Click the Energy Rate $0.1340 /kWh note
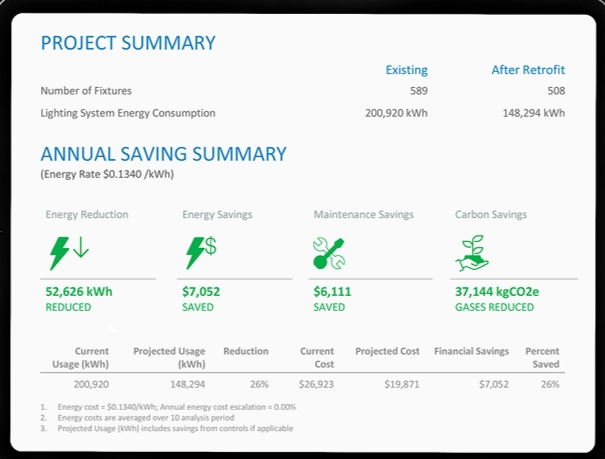Screen dimensions: 605x459 (x=107, y=174)
